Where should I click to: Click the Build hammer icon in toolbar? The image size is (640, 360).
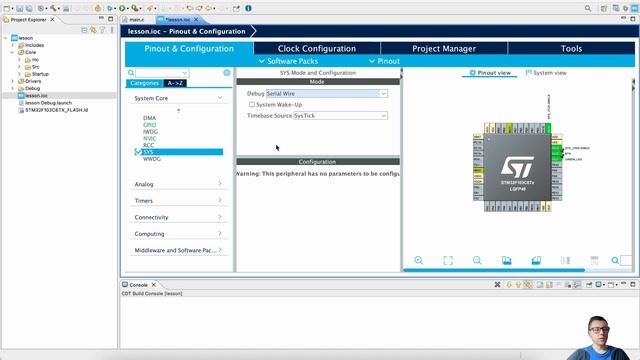point(53,8)
